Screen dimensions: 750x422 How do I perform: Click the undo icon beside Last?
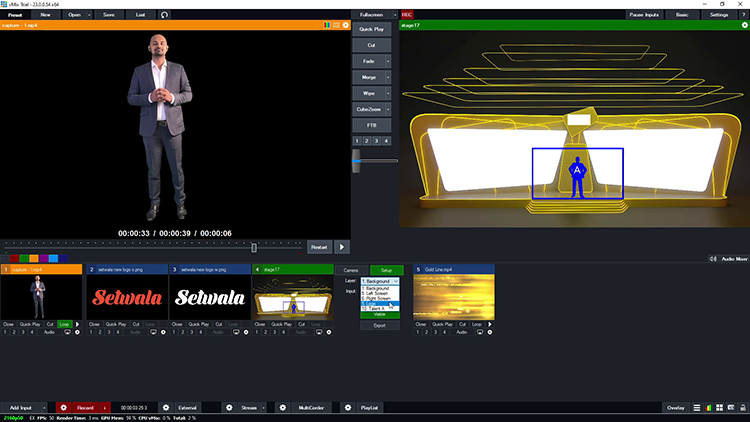165,15
